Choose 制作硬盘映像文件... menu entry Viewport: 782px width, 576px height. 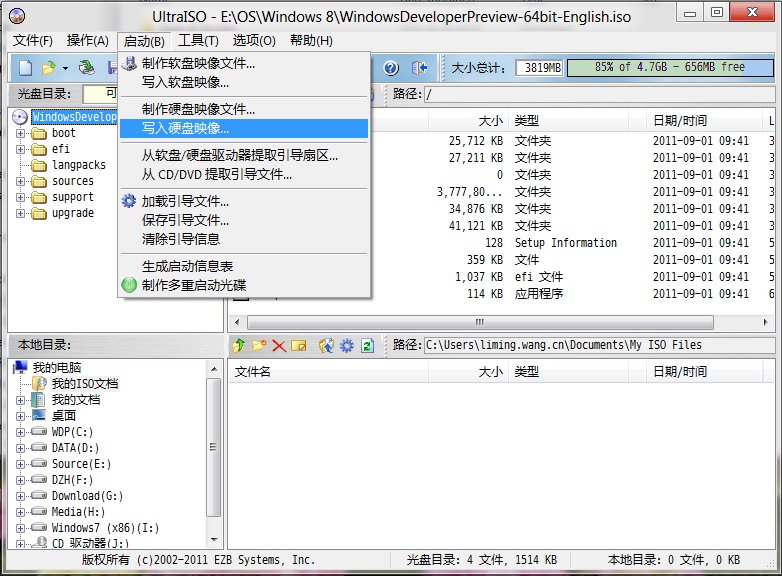coord(244,109)
